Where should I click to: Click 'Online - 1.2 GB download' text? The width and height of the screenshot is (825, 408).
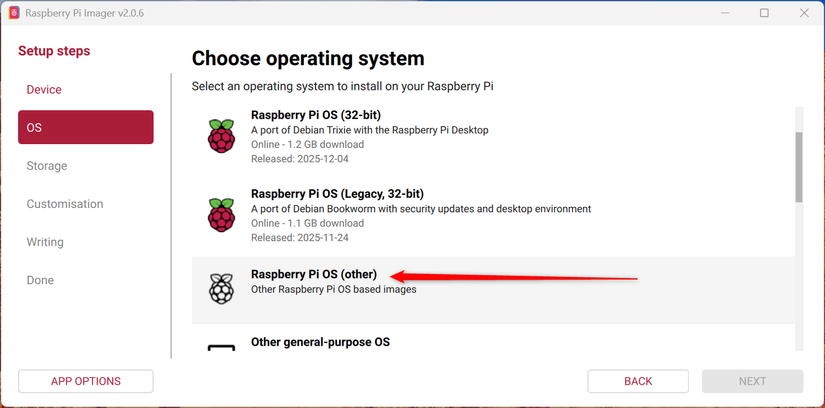(x=307, y=144)
